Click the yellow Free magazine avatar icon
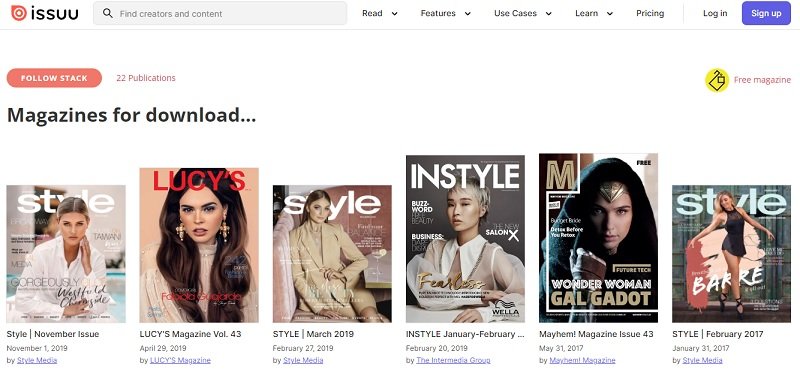This screenshot has width=800, height=382. [717, 80]
